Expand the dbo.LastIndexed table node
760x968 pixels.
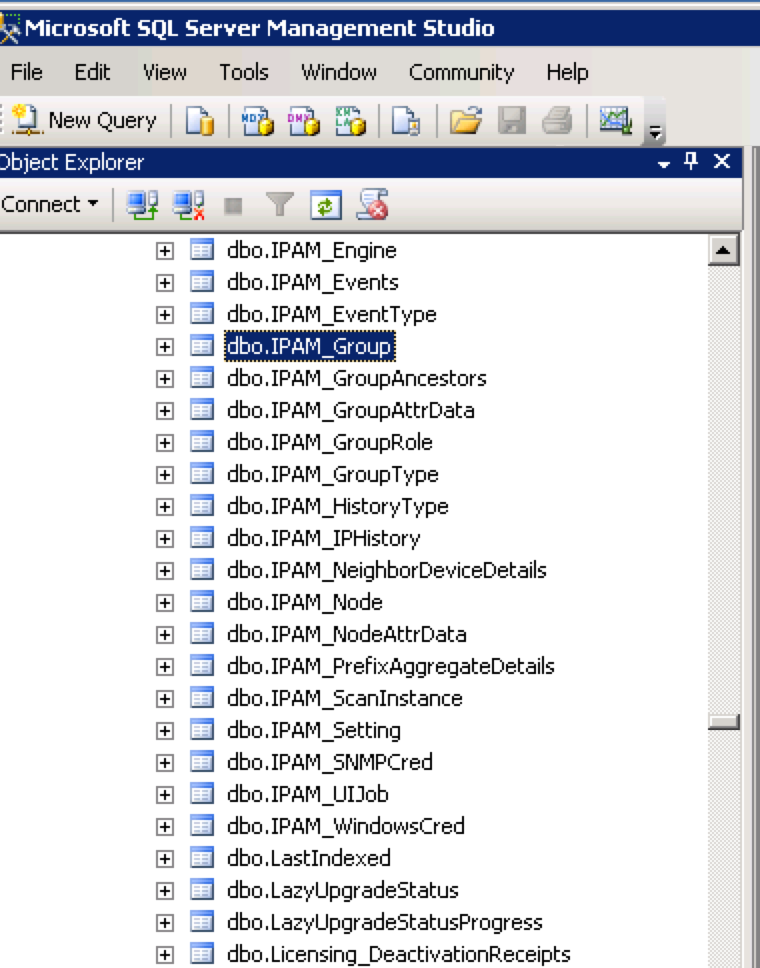pyautogui.click(x=164, y=859)
